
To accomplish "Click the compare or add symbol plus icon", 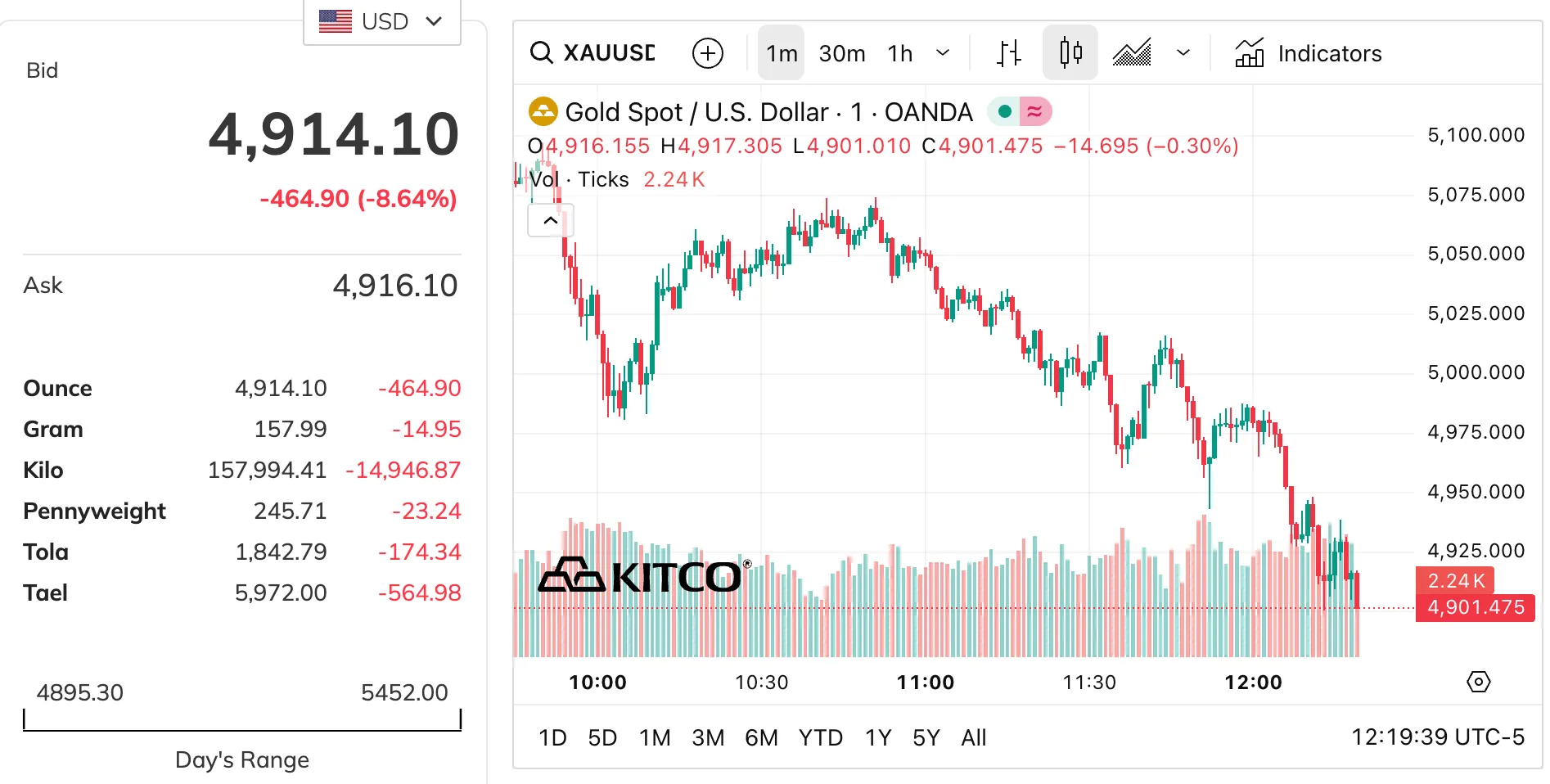I will [708, 53].
